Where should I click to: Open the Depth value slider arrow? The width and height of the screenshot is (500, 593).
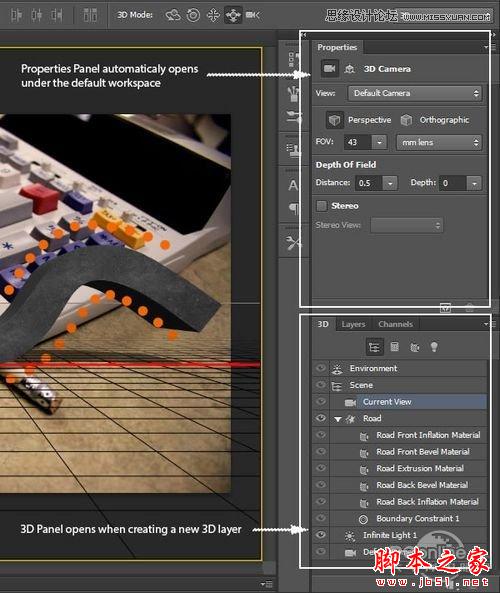click(x=474, y=183)
